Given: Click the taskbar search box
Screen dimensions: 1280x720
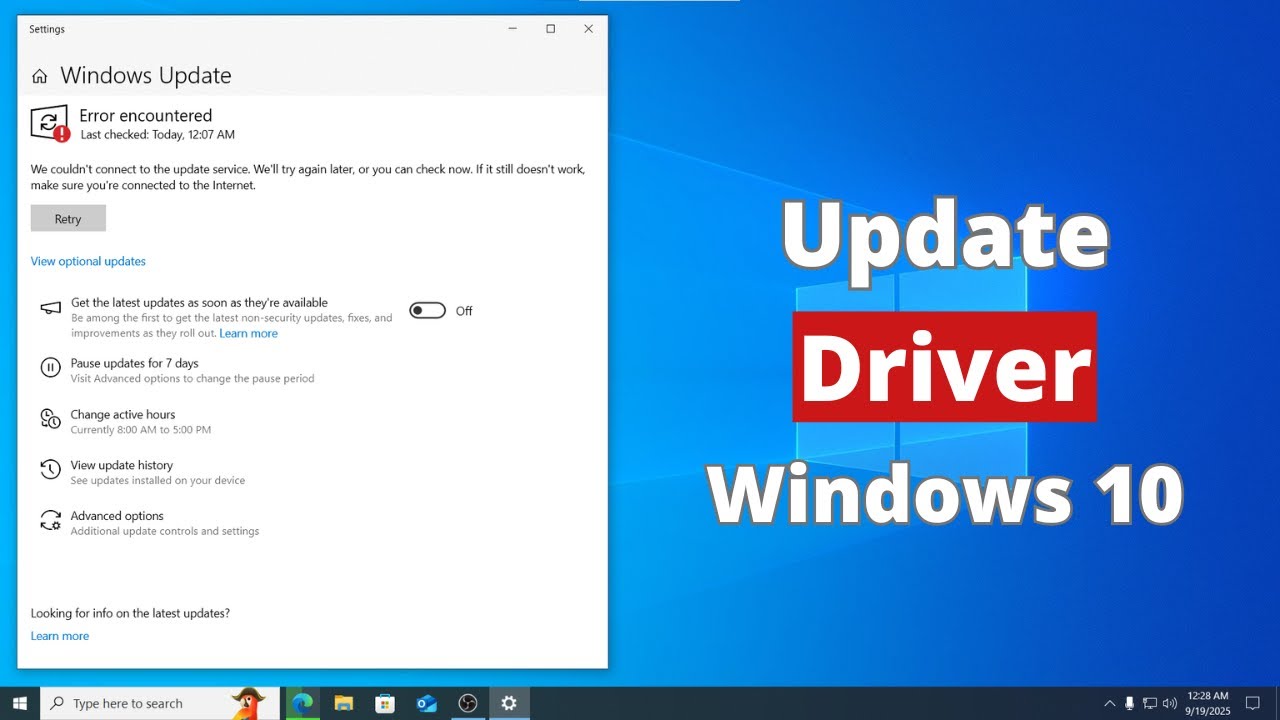Looking at the screenshot, I should pos(160,703).
